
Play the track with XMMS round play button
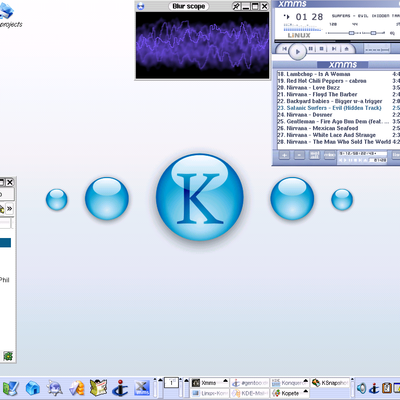pos(297,52)
